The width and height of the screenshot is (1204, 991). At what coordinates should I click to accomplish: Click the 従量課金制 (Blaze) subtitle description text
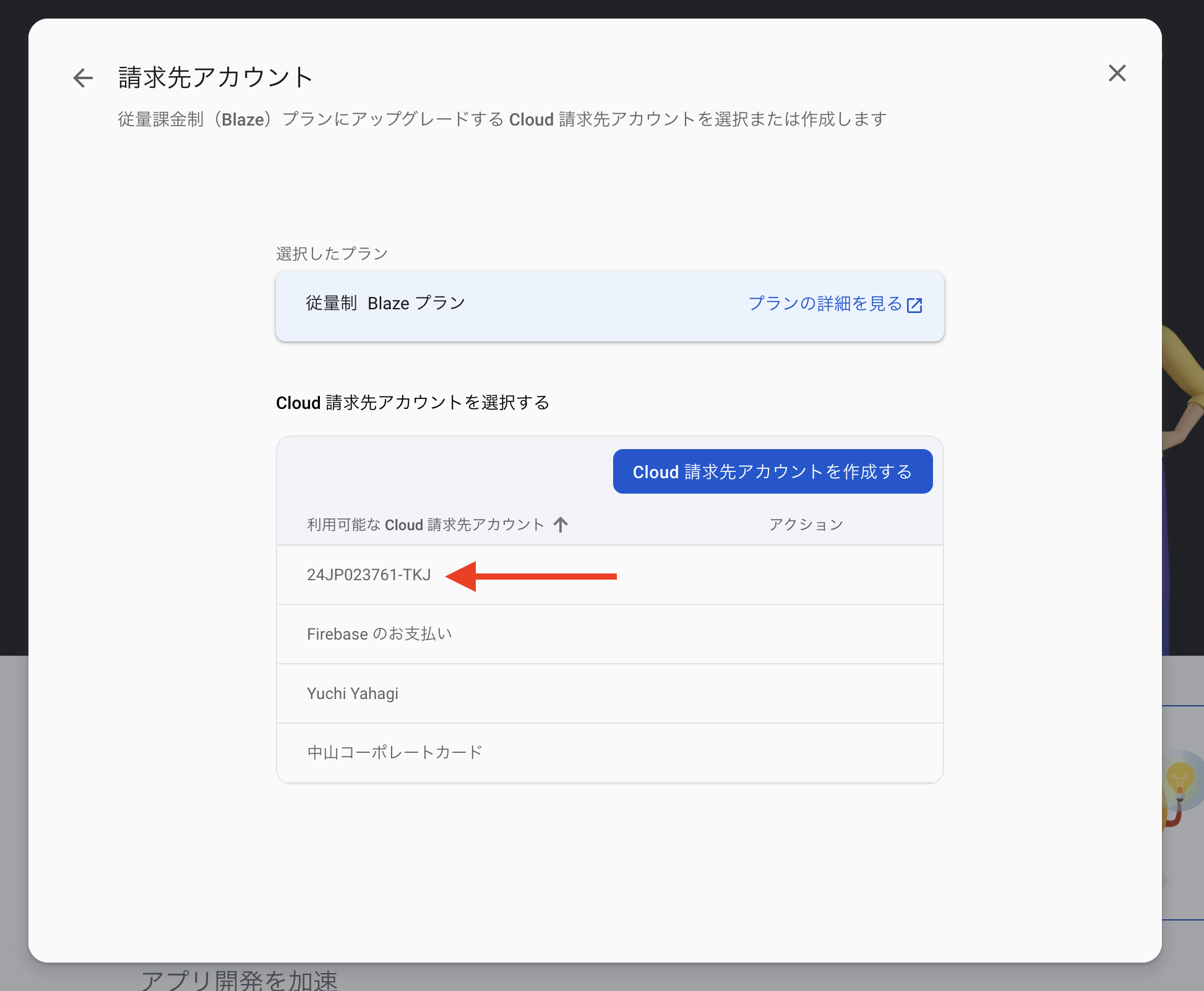(502, 119)
